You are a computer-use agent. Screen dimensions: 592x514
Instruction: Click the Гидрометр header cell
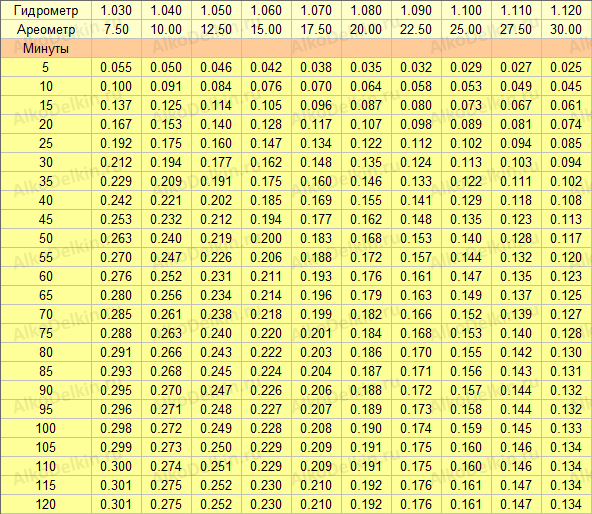46,10
